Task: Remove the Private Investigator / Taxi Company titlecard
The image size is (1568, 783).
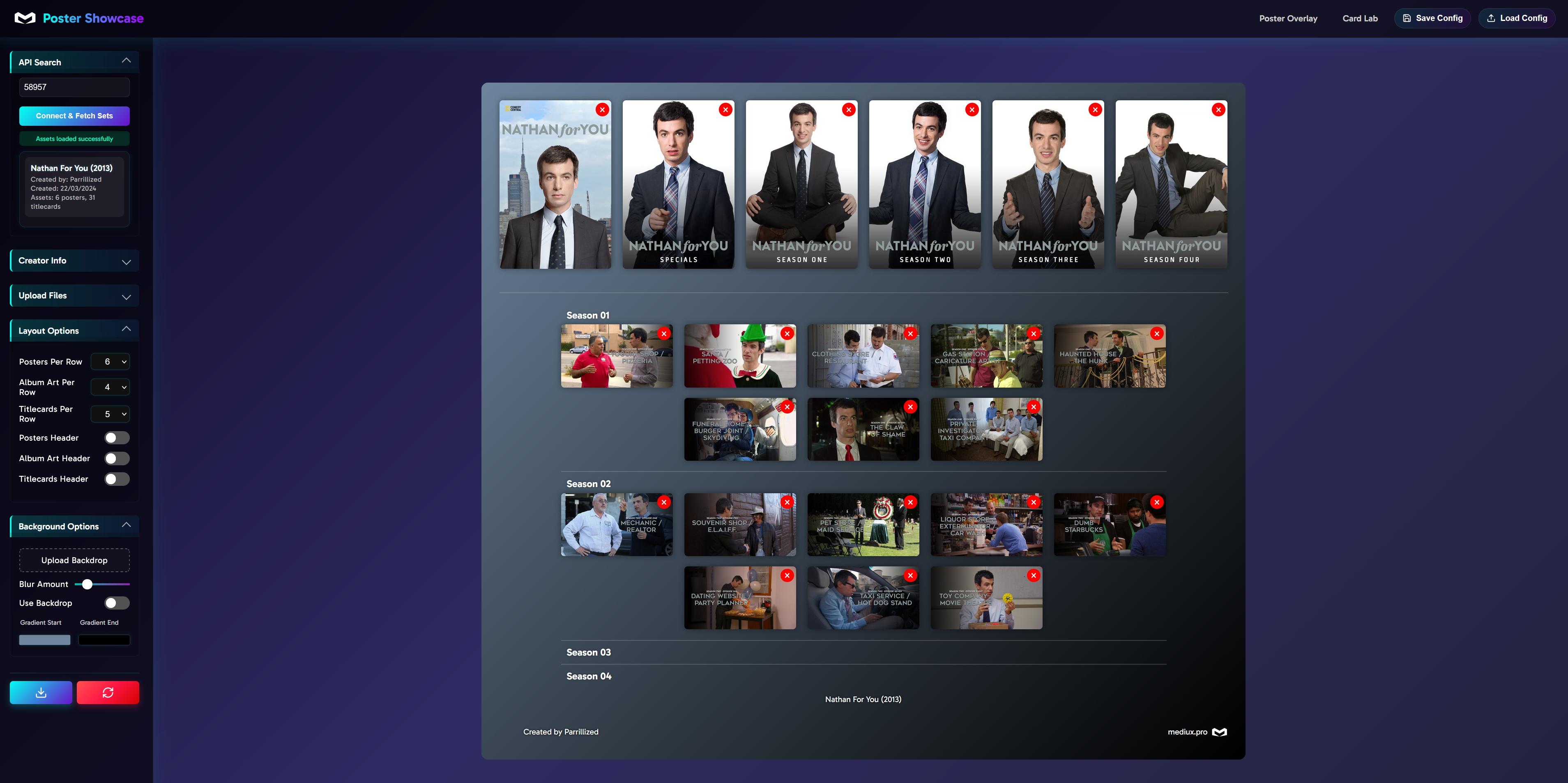Action: [x=1034, y=407]
